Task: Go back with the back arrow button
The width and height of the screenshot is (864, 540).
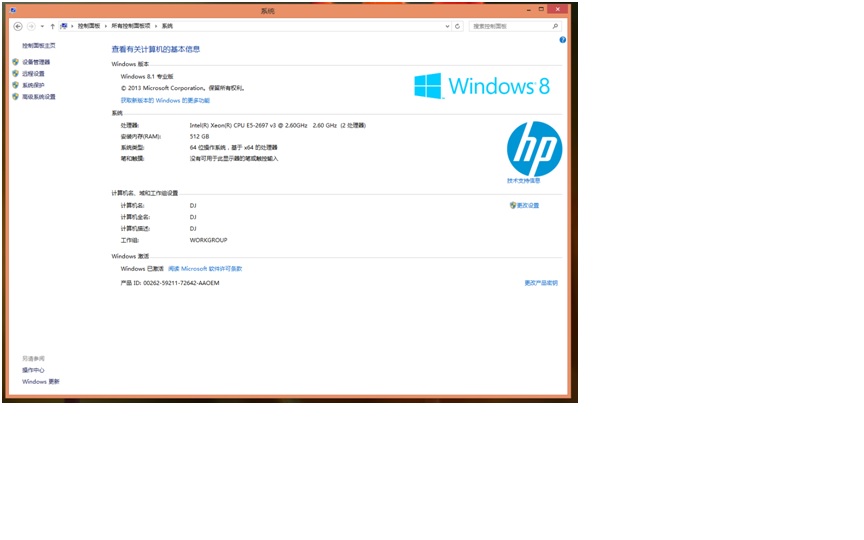Action: click(18, 26)
